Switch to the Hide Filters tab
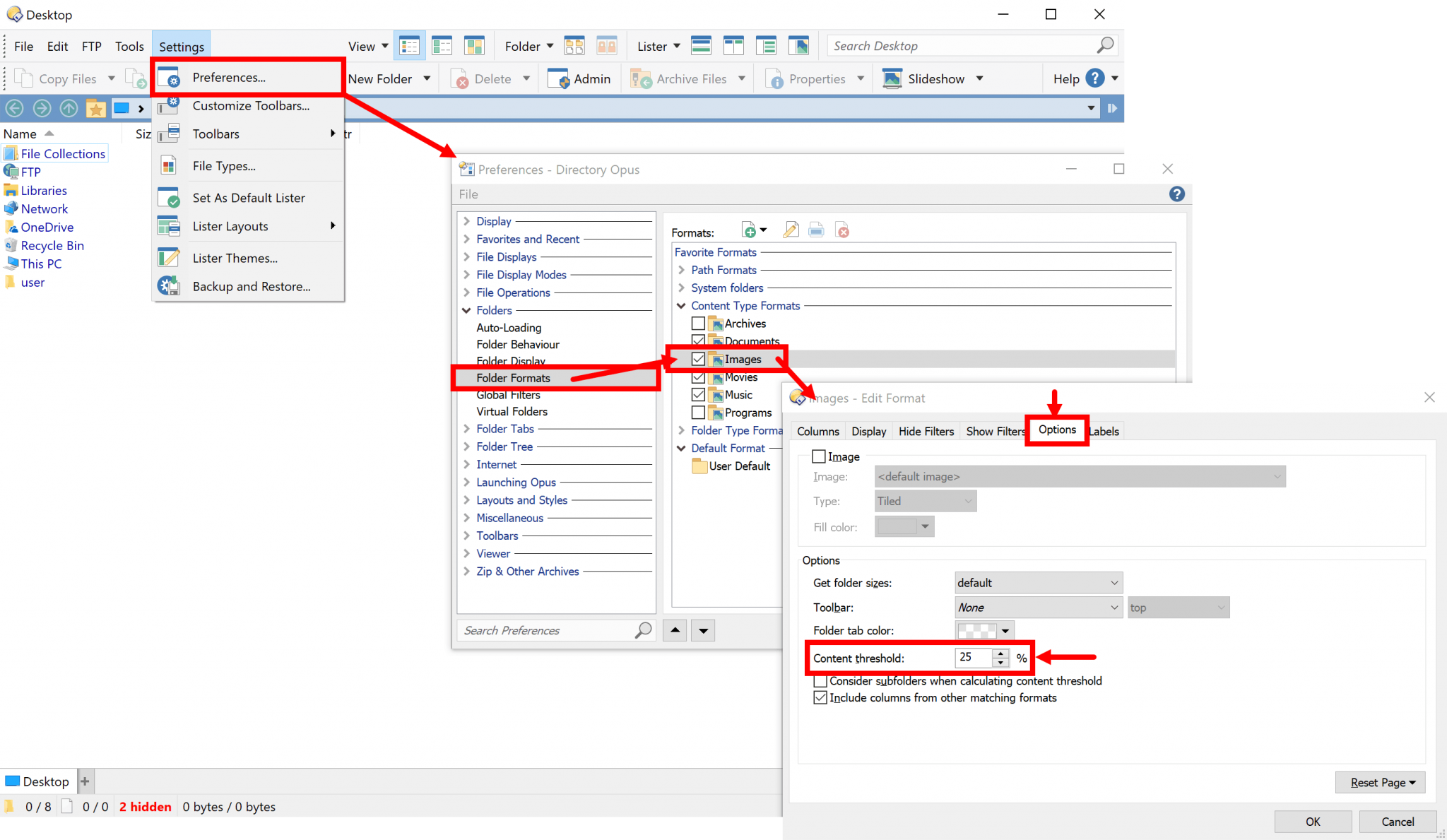 tap(926, 431)
